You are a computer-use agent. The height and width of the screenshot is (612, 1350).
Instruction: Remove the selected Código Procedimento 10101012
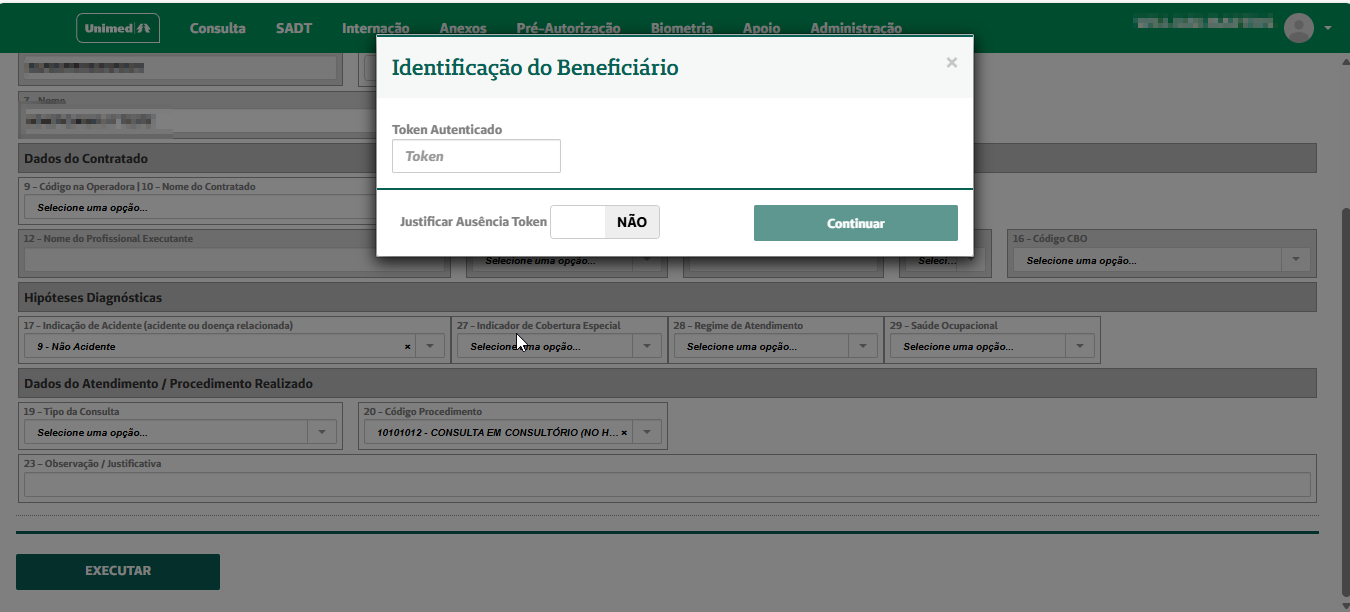pos(624,431)
